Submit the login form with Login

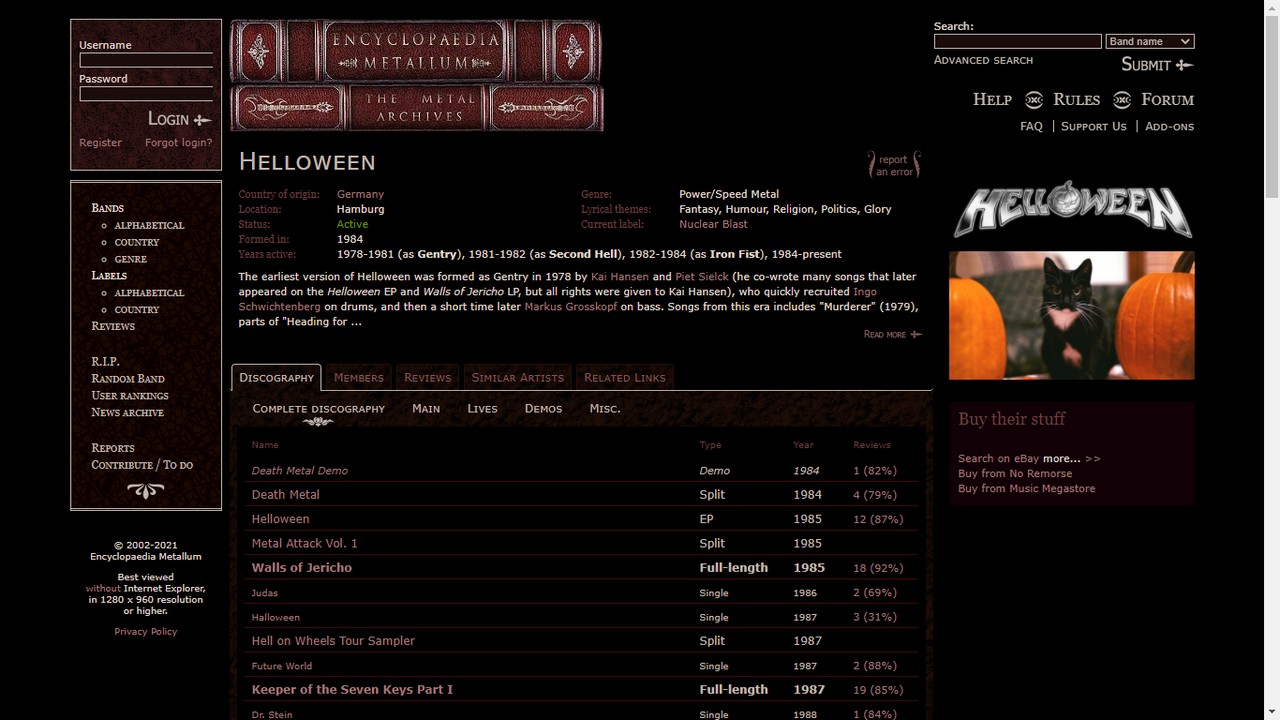pos(180,119)
